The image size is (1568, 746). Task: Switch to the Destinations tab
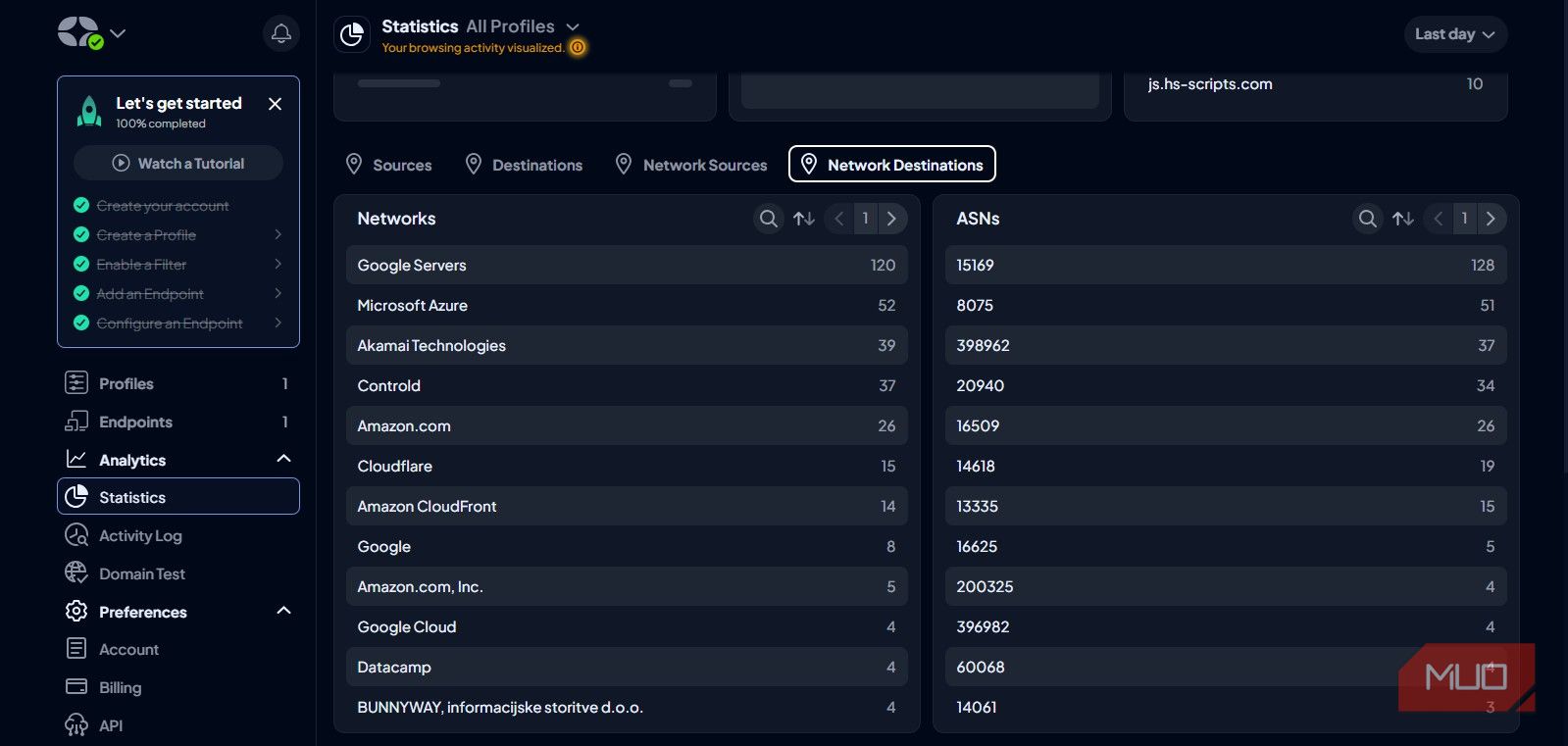point(524,165)
